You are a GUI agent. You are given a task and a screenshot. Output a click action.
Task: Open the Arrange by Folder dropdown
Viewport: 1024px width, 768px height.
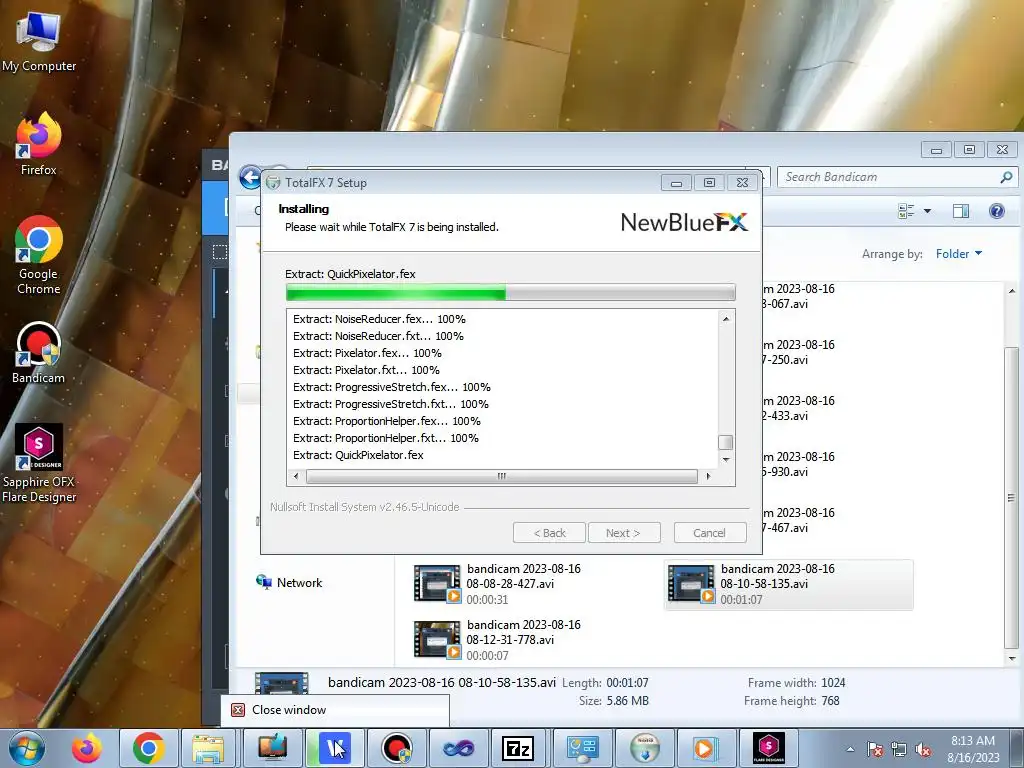pyautogui.click(x=959, y=253)
